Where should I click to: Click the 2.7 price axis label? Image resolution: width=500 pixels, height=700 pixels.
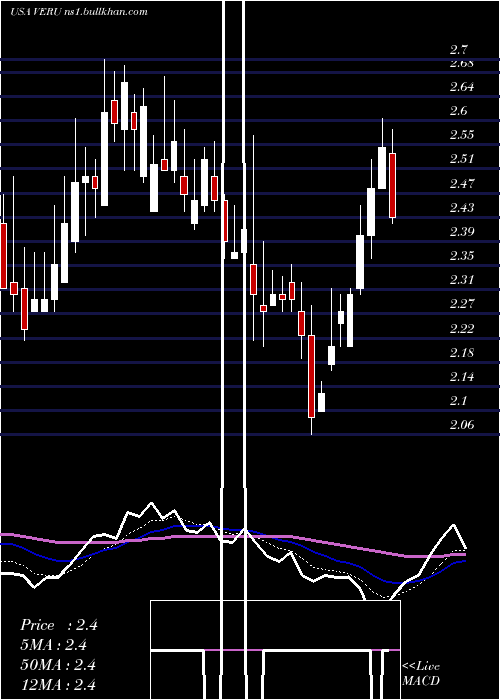point(458,50)
